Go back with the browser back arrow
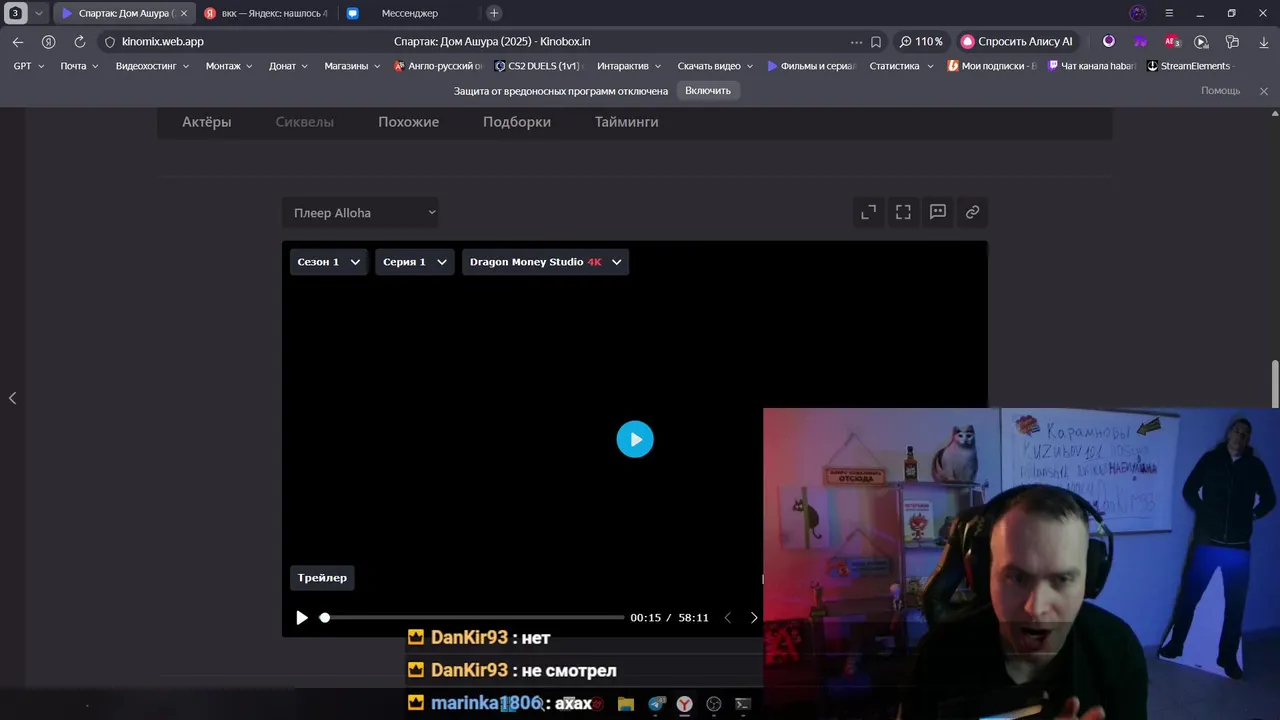Viewport: 1280px width, 720px height. coord(18,42)
